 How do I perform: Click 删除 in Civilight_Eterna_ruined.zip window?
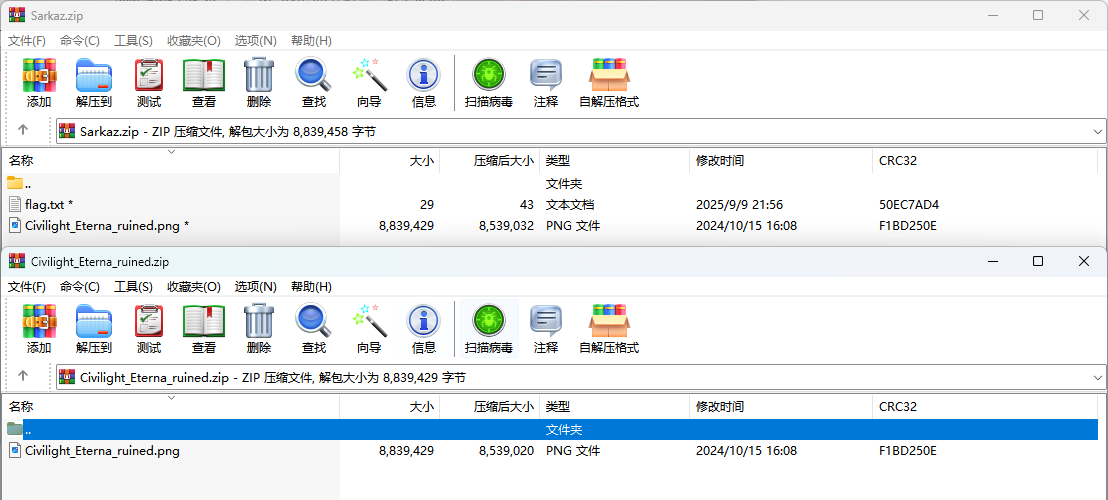[x=259, y=328]
